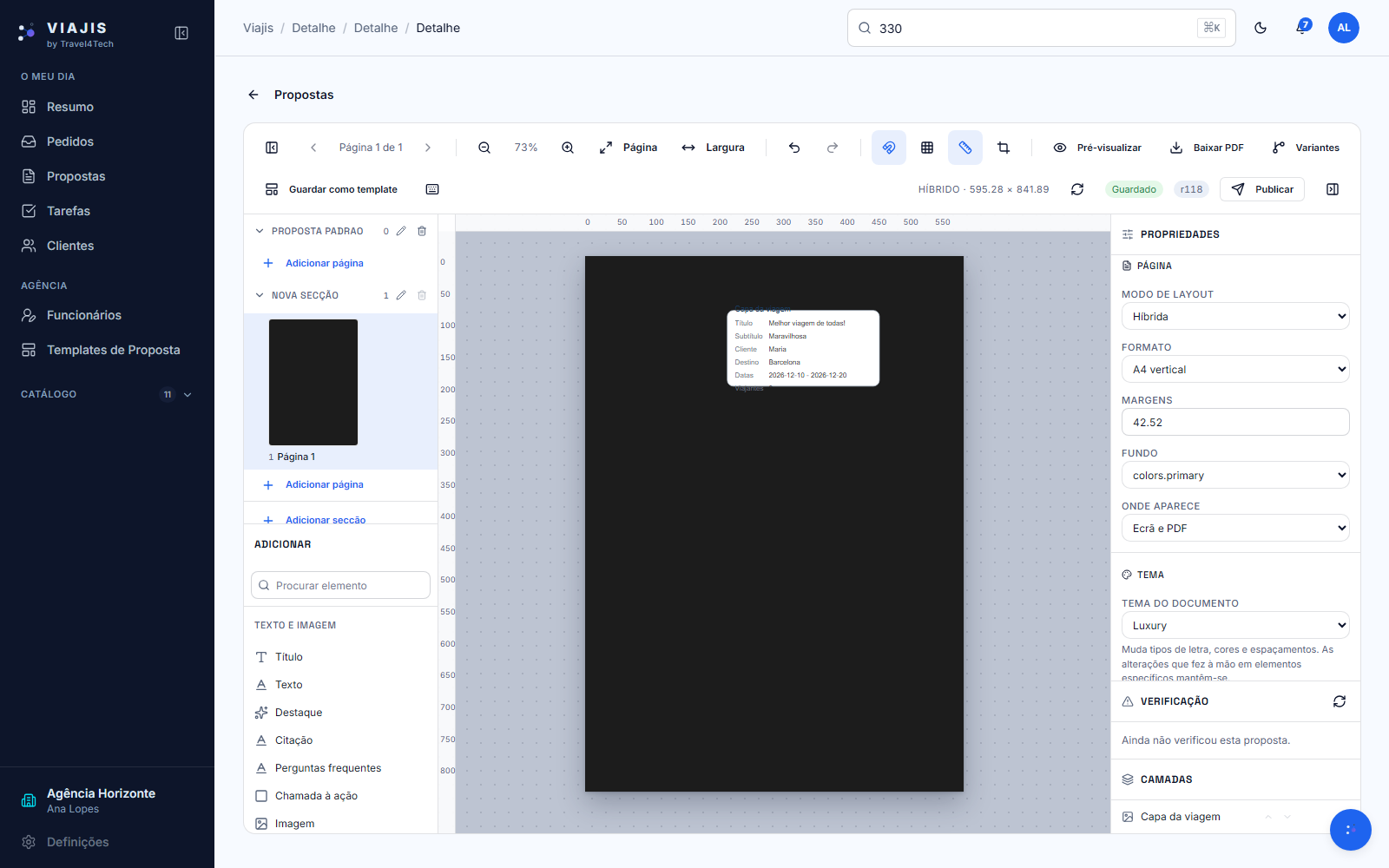Collapse the left sidebar panel icon

click(181, 33)
